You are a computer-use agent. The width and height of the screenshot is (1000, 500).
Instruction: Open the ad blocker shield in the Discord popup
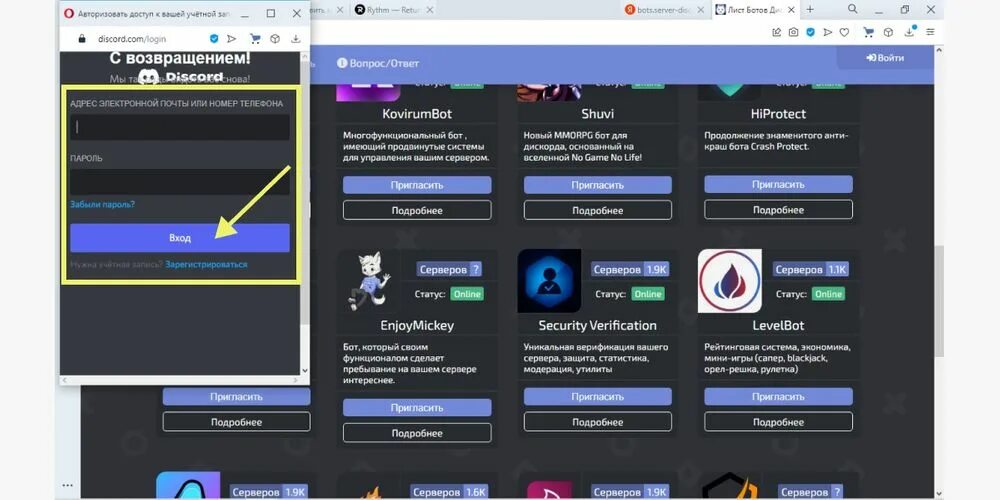pos(214,39)
